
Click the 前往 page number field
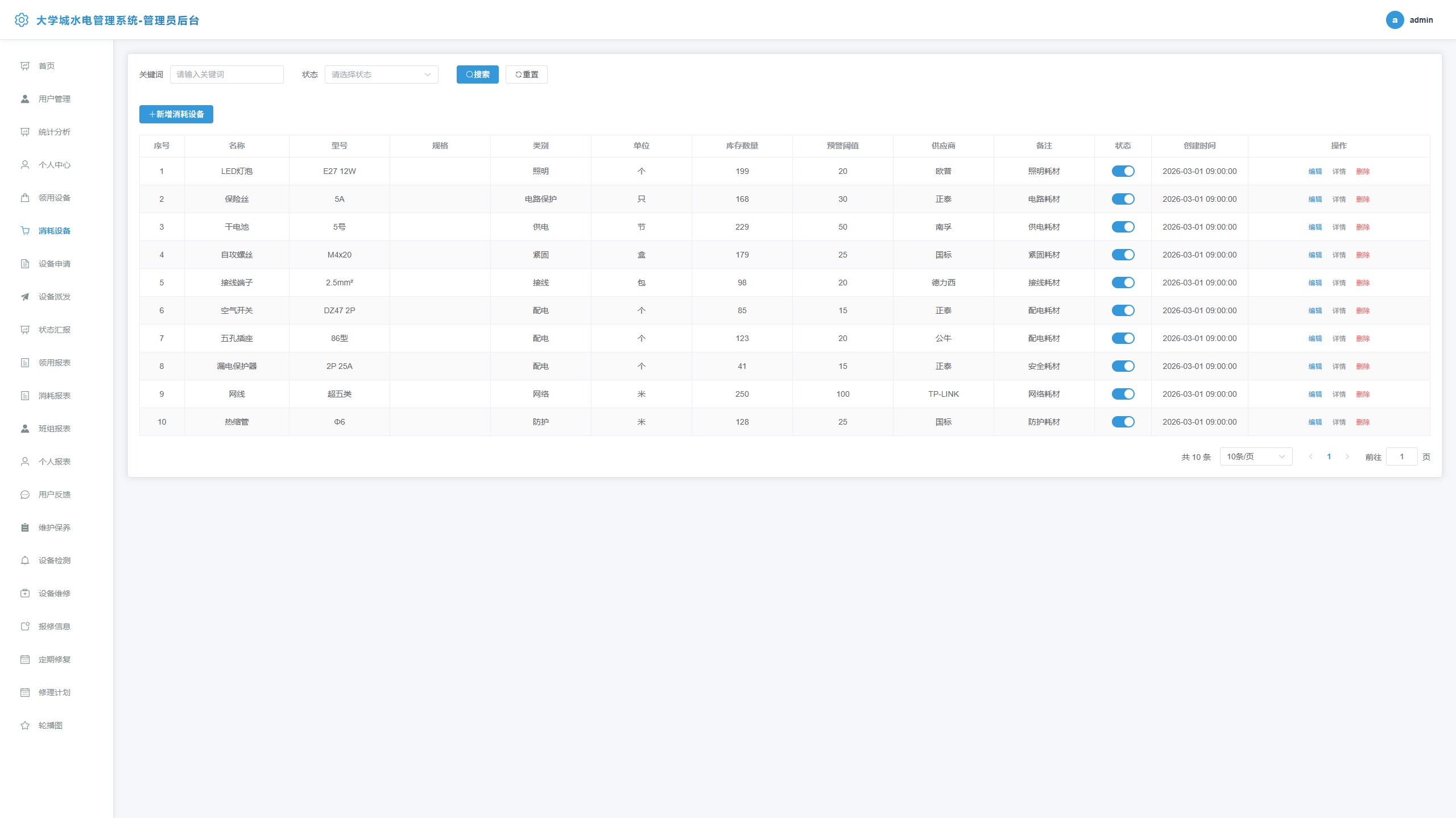1401,456
